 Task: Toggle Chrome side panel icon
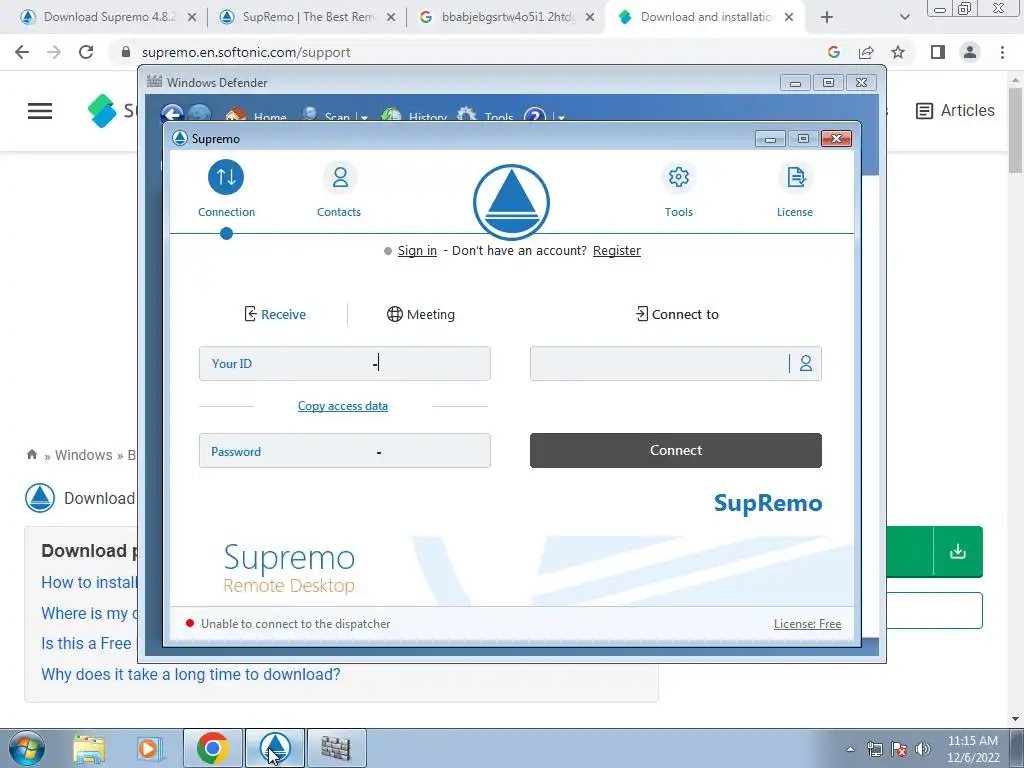pyautogui.click(x=938, y=52)
